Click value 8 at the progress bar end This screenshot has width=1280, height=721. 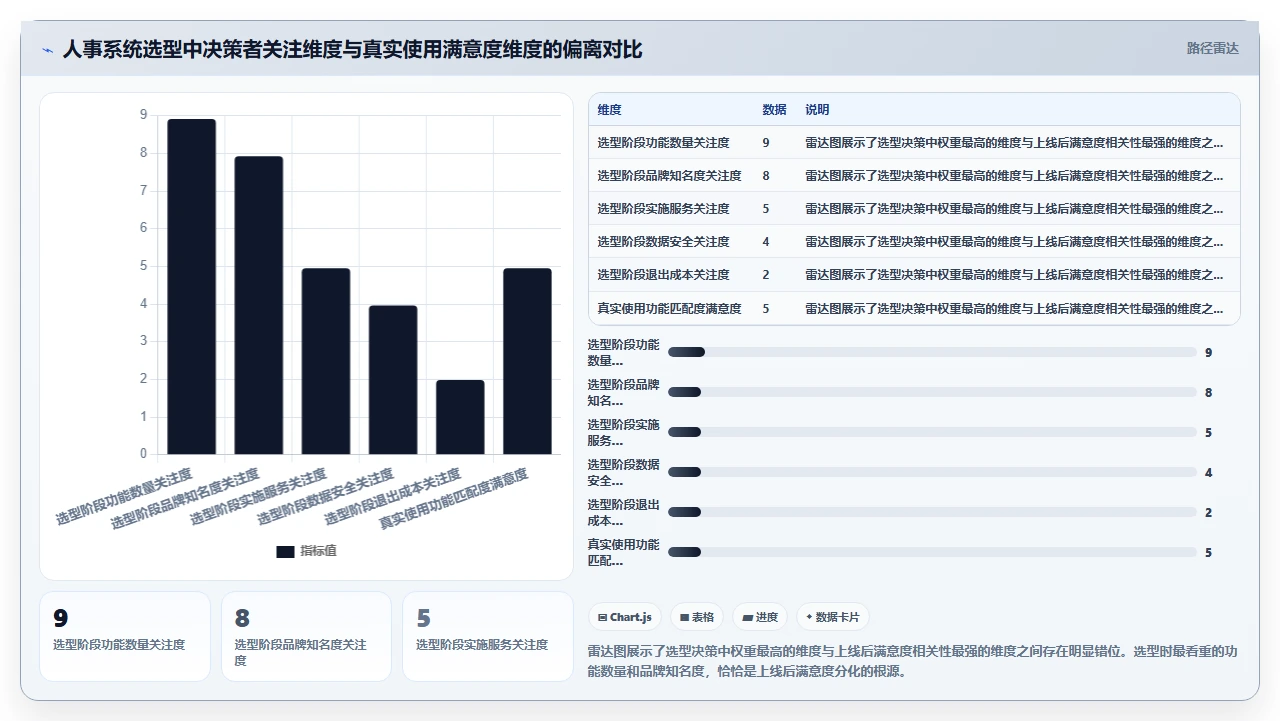(x=1209, y=392)
